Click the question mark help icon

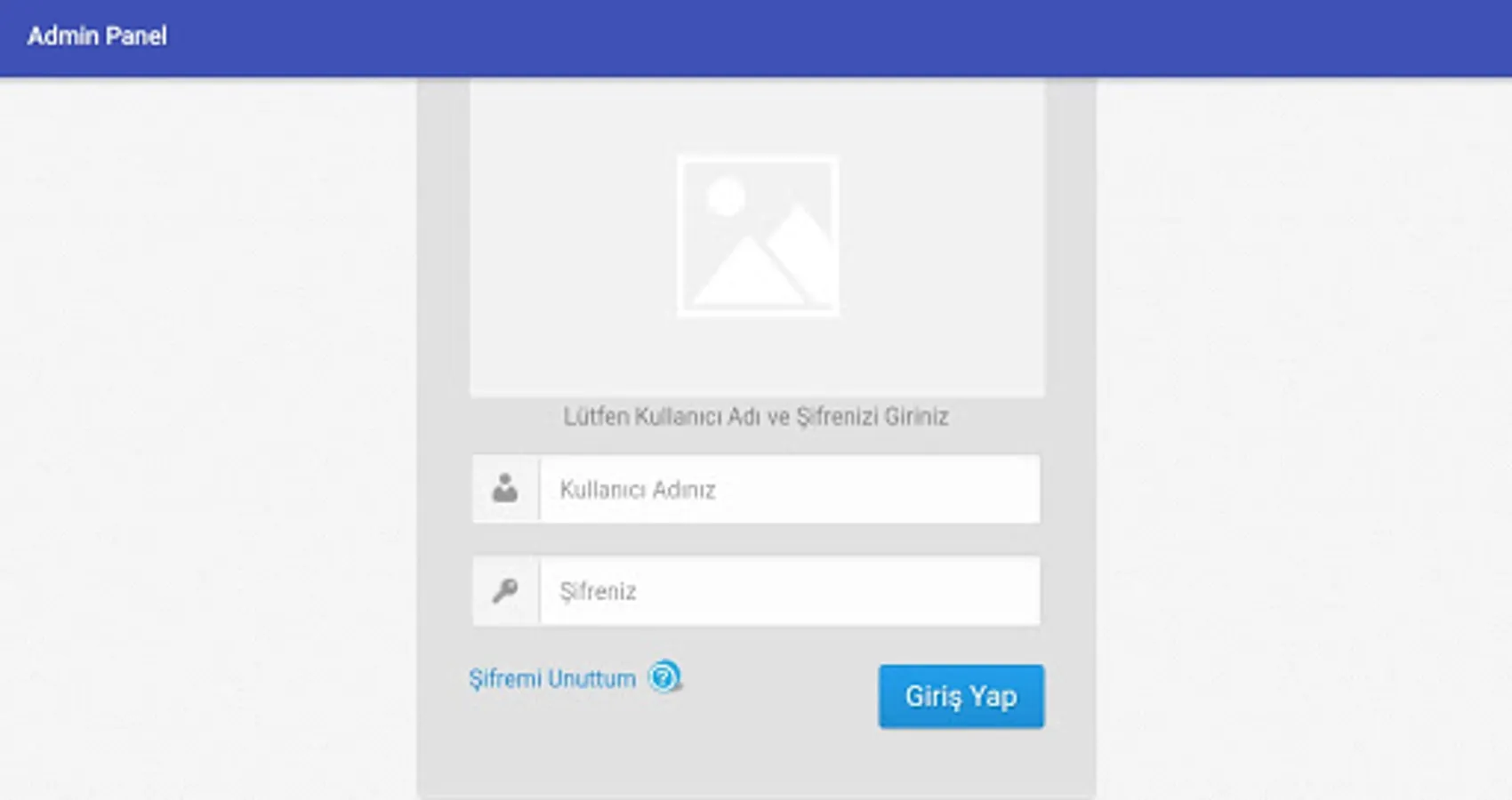point(664,677)
